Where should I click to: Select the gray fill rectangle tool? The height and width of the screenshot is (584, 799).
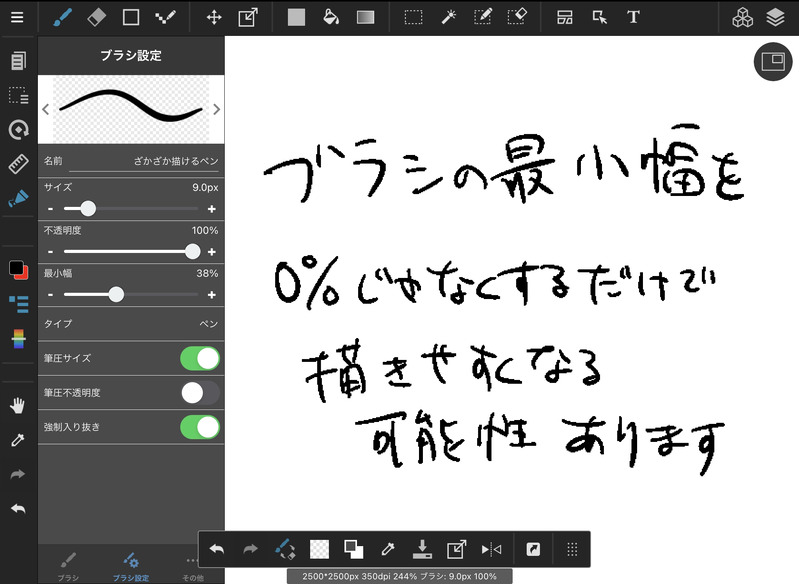(x=296, y=17)
